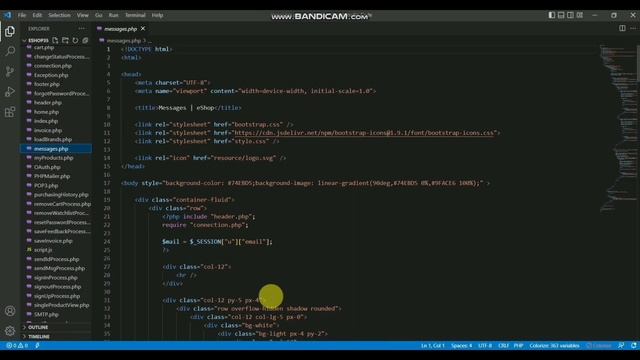Open Run and Debug view
This screenshot has height=360, width=640.
click(x=10, y=91)
